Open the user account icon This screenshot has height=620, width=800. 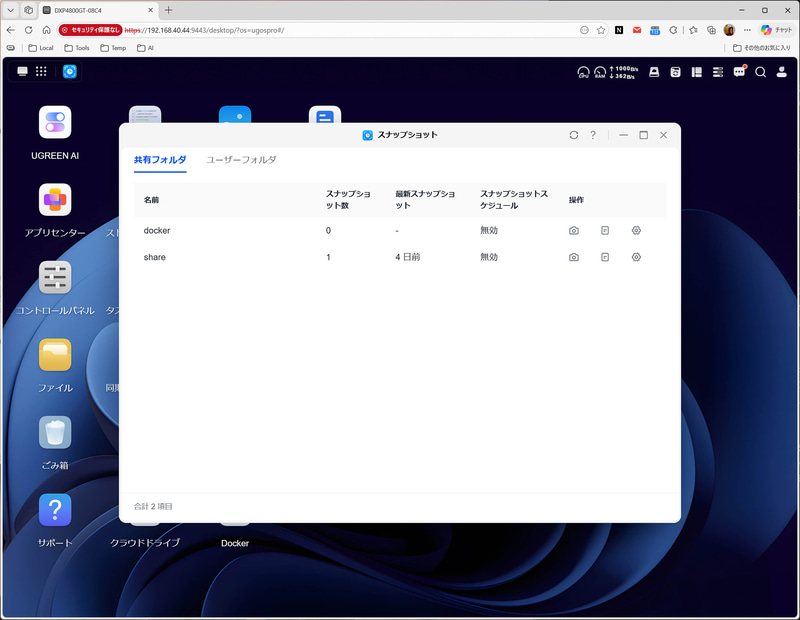click(782, 72)
